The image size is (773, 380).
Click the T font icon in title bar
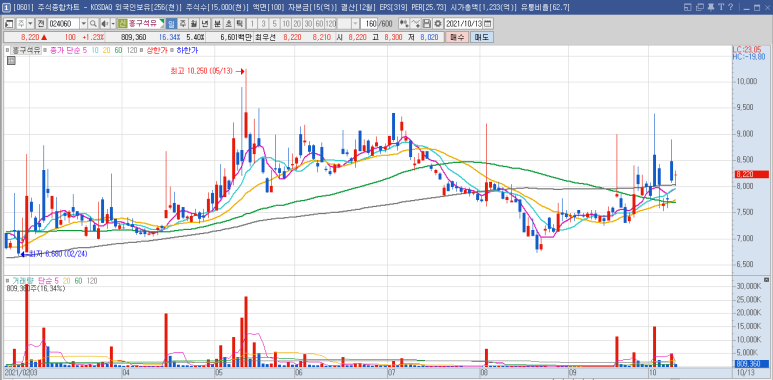(721, 7)
